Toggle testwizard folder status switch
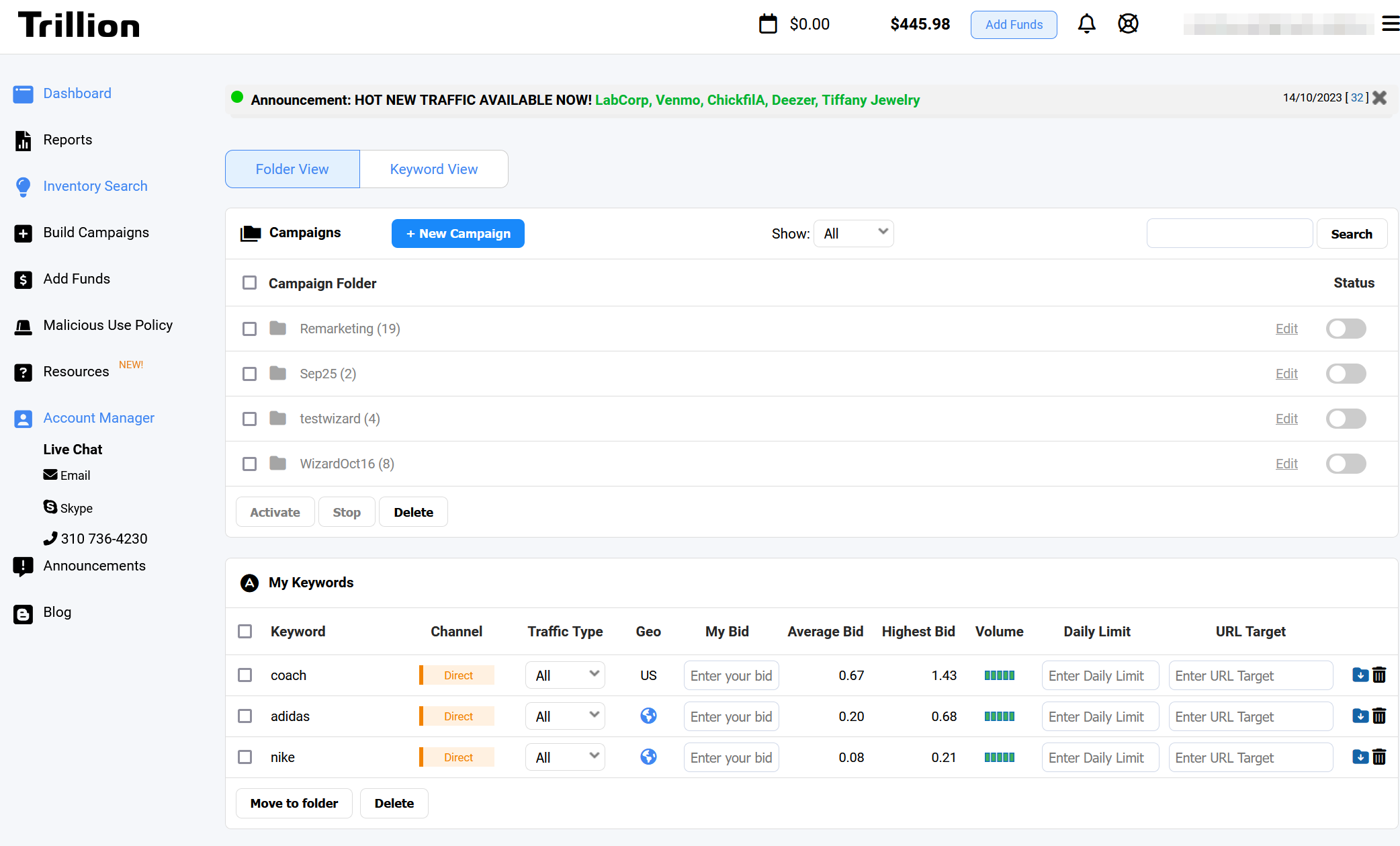 [x=1346, y=419]
